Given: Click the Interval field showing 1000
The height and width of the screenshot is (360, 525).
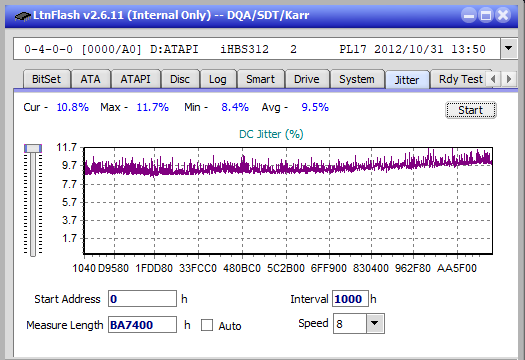Looking at the screenshot, I should pyautogui.click(x=350, y=299).
